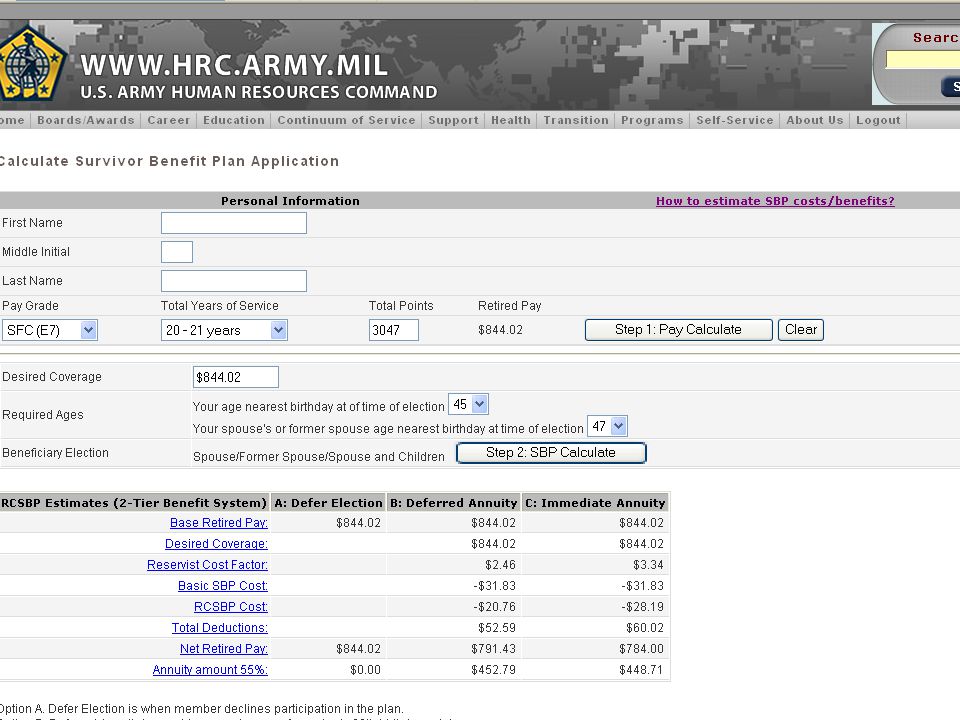Click the $2.46 reservist cost factor value
The width and height of the screenshot is (960, 720).
click(x=500, y=564)
